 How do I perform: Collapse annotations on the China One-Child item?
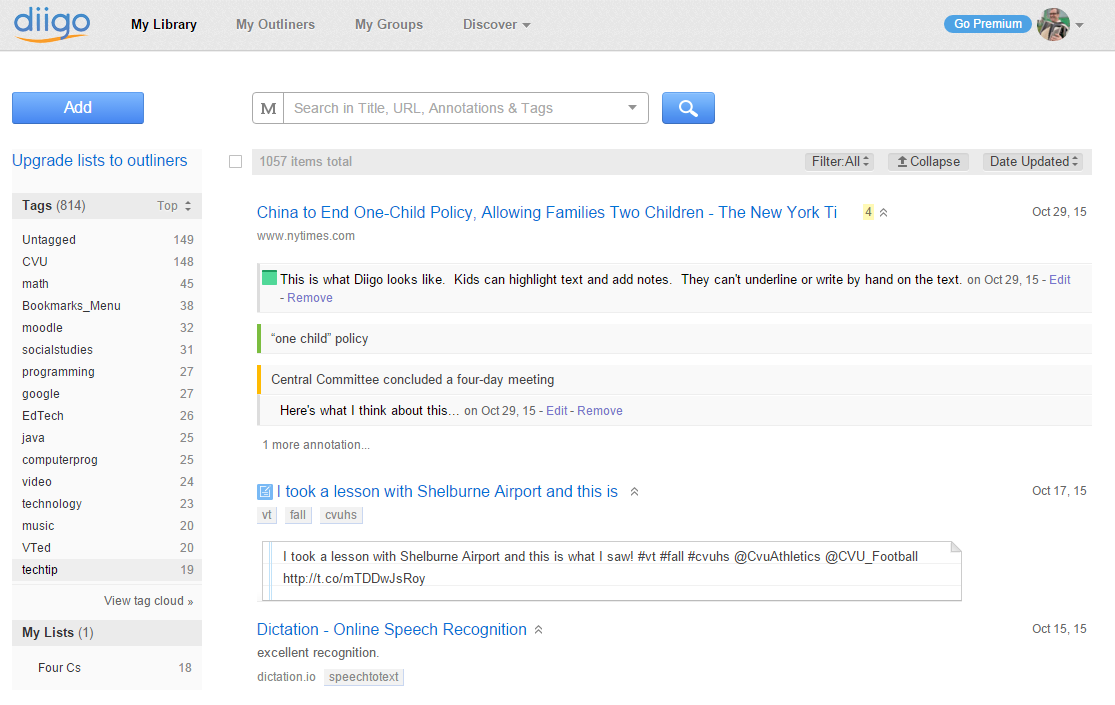[x=883, y=213]
